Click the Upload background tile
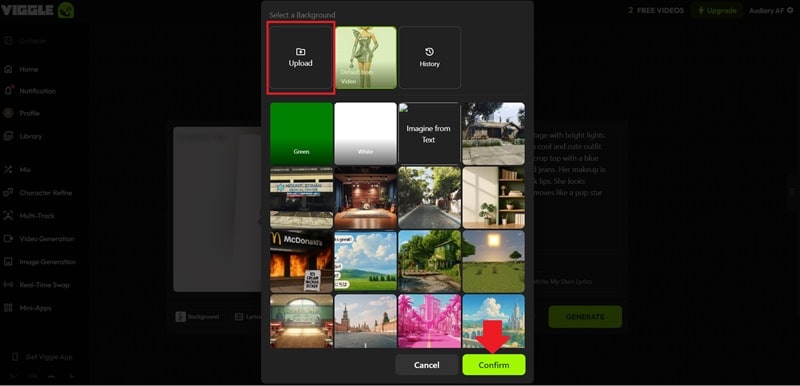This screenshot has width=800, height=386. coord(301,58)
